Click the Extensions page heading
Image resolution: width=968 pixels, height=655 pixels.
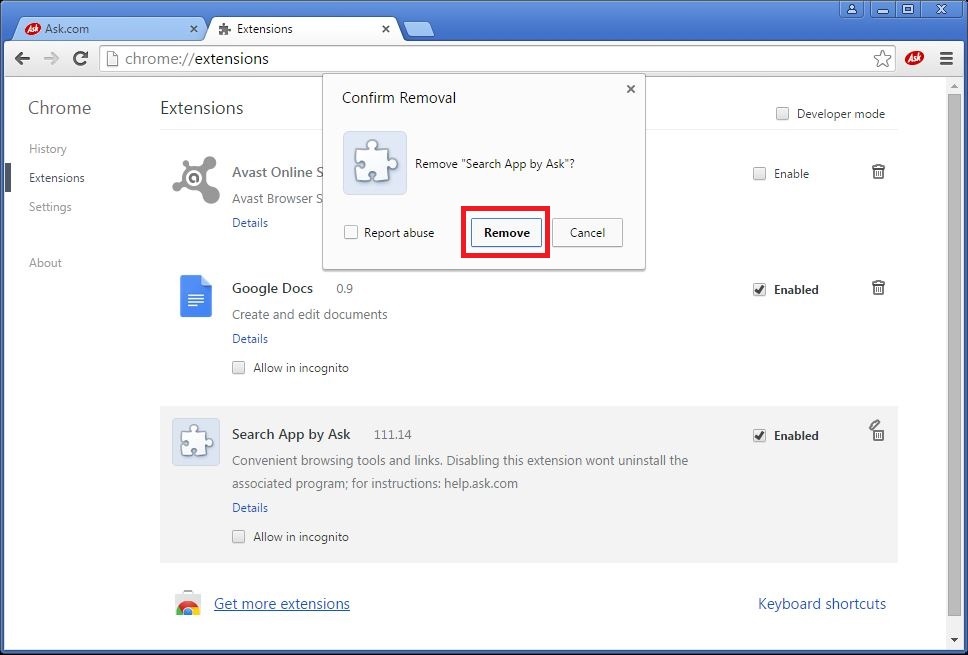(202, 108)
